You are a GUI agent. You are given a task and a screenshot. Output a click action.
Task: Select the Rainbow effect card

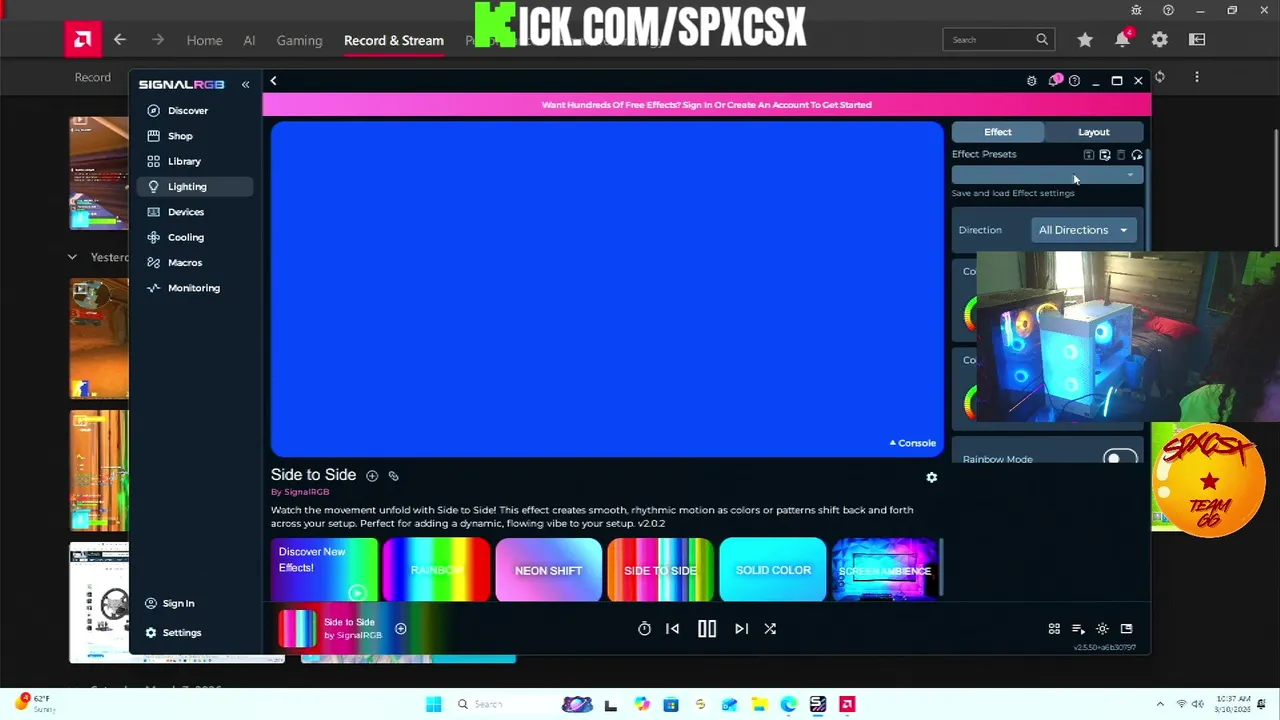pos(436,570)
